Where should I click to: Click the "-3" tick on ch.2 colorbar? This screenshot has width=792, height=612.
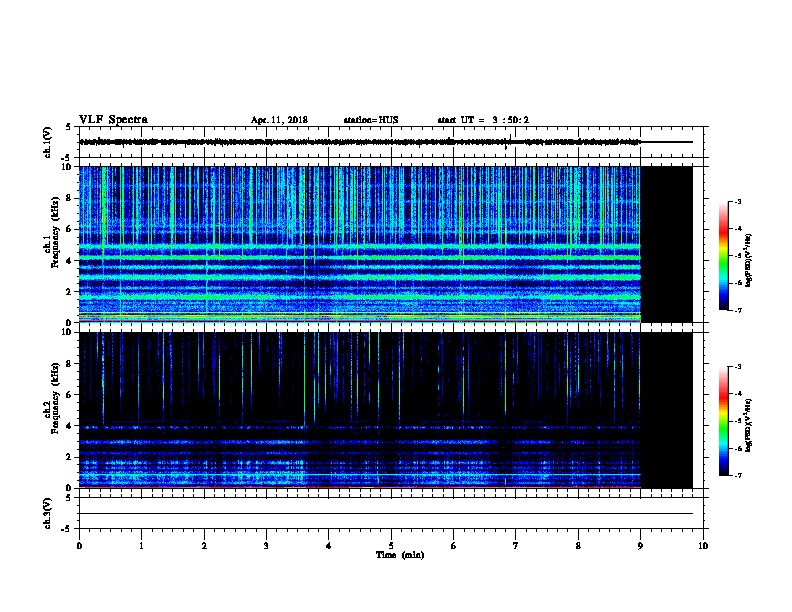click(738, 367)
